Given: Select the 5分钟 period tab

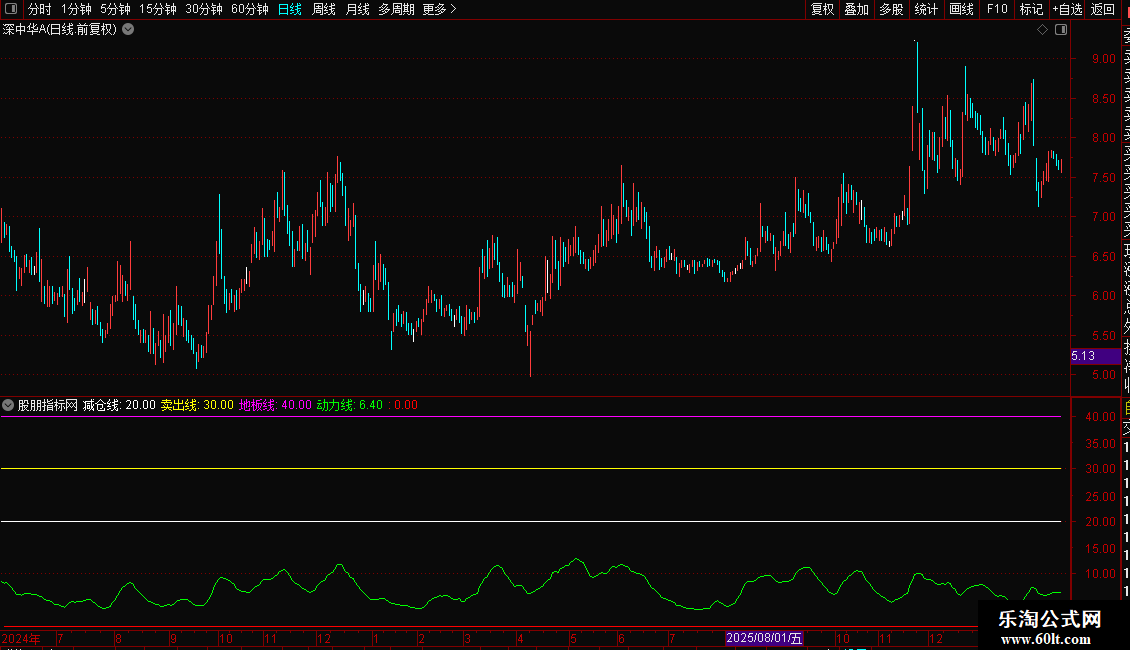Looking at the screenshot, I should pos(115,9).
